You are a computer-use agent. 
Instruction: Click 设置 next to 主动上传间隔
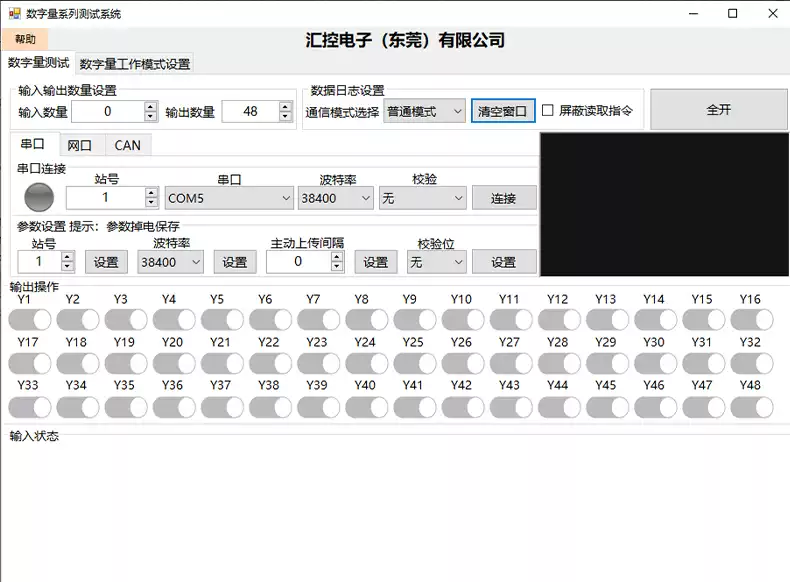(x=376, y=262)
